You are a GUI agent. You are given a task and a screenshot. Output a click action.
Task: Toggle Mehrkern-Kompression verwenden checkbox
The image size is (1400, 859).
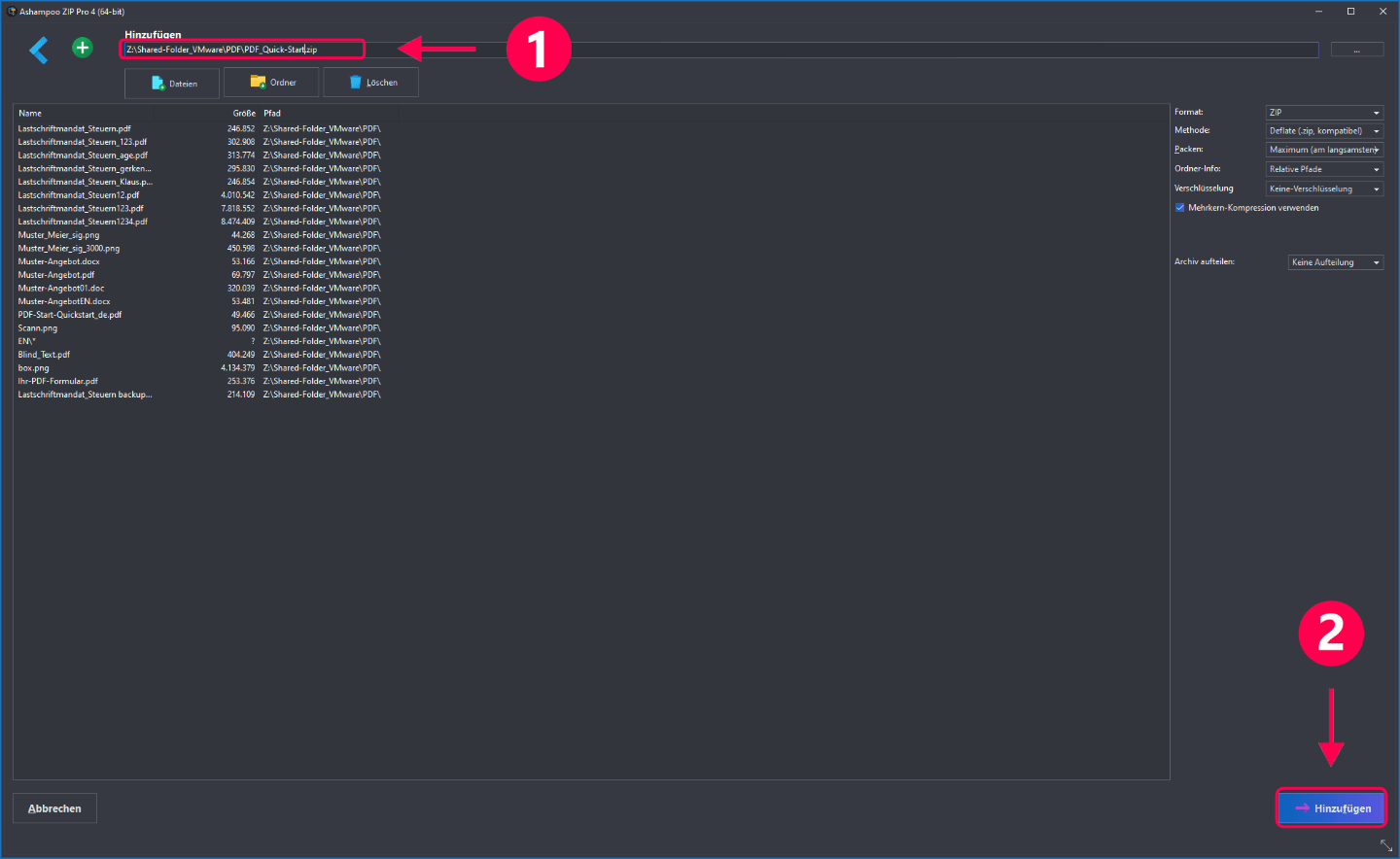(1180, 208)
